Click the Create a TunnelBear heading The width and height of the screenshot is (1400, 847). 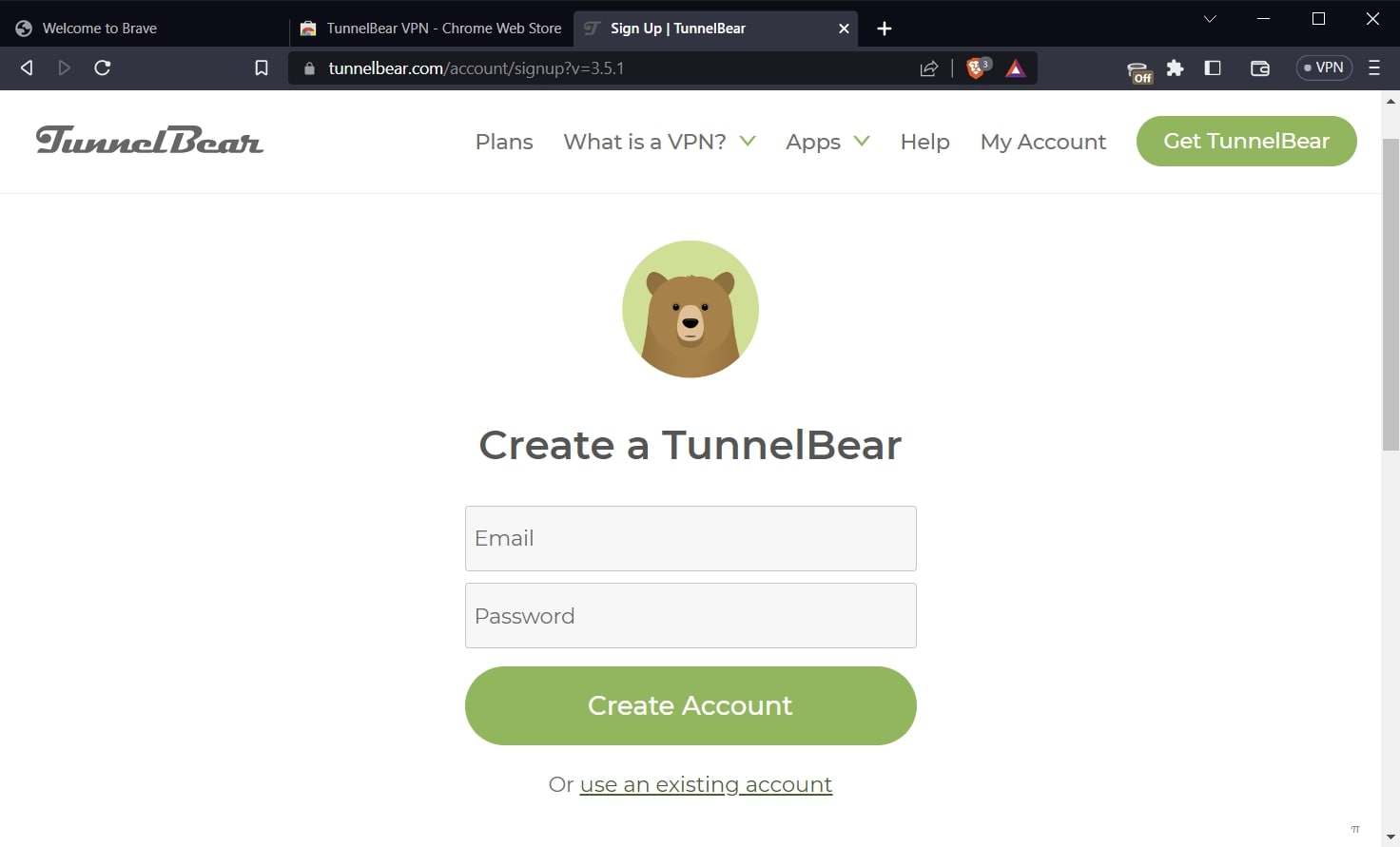(690, 445)
